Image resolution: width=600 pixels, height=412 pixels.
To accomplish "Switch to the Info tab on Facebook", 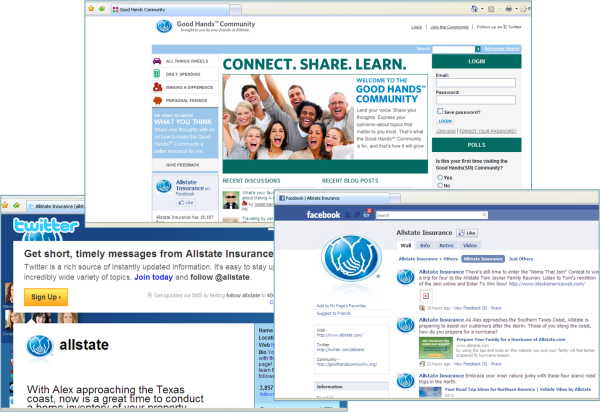I will coord(425,245).
